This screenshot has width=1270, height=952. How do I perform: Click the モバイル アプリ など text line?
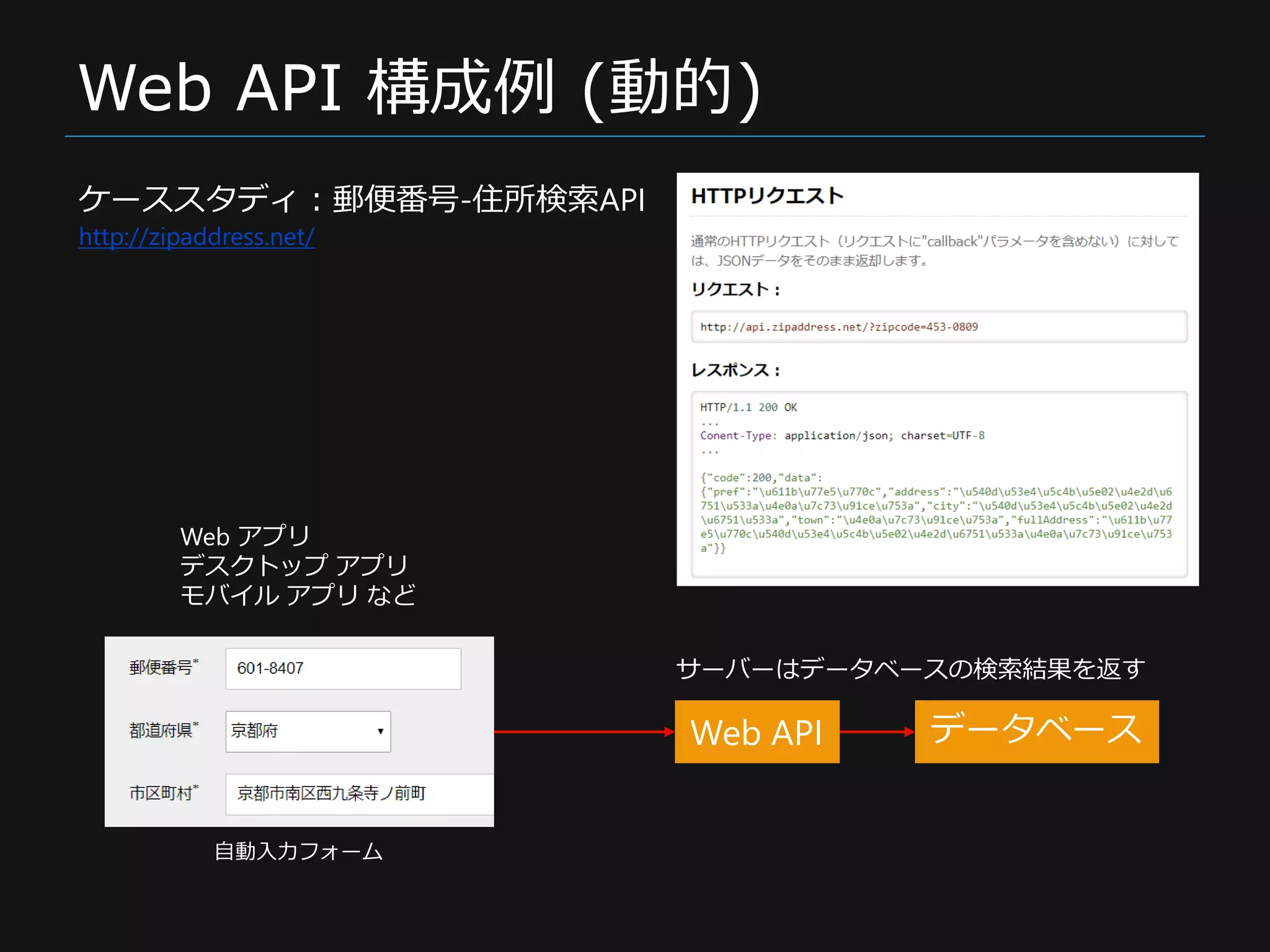coord(298,594)
